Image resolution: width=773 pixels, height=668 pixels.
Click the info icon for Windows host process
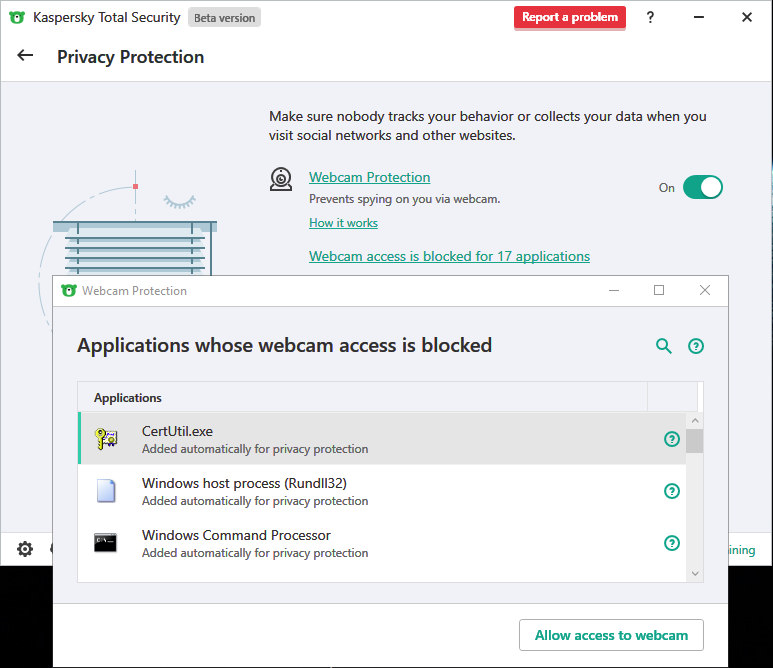(672, 491)
